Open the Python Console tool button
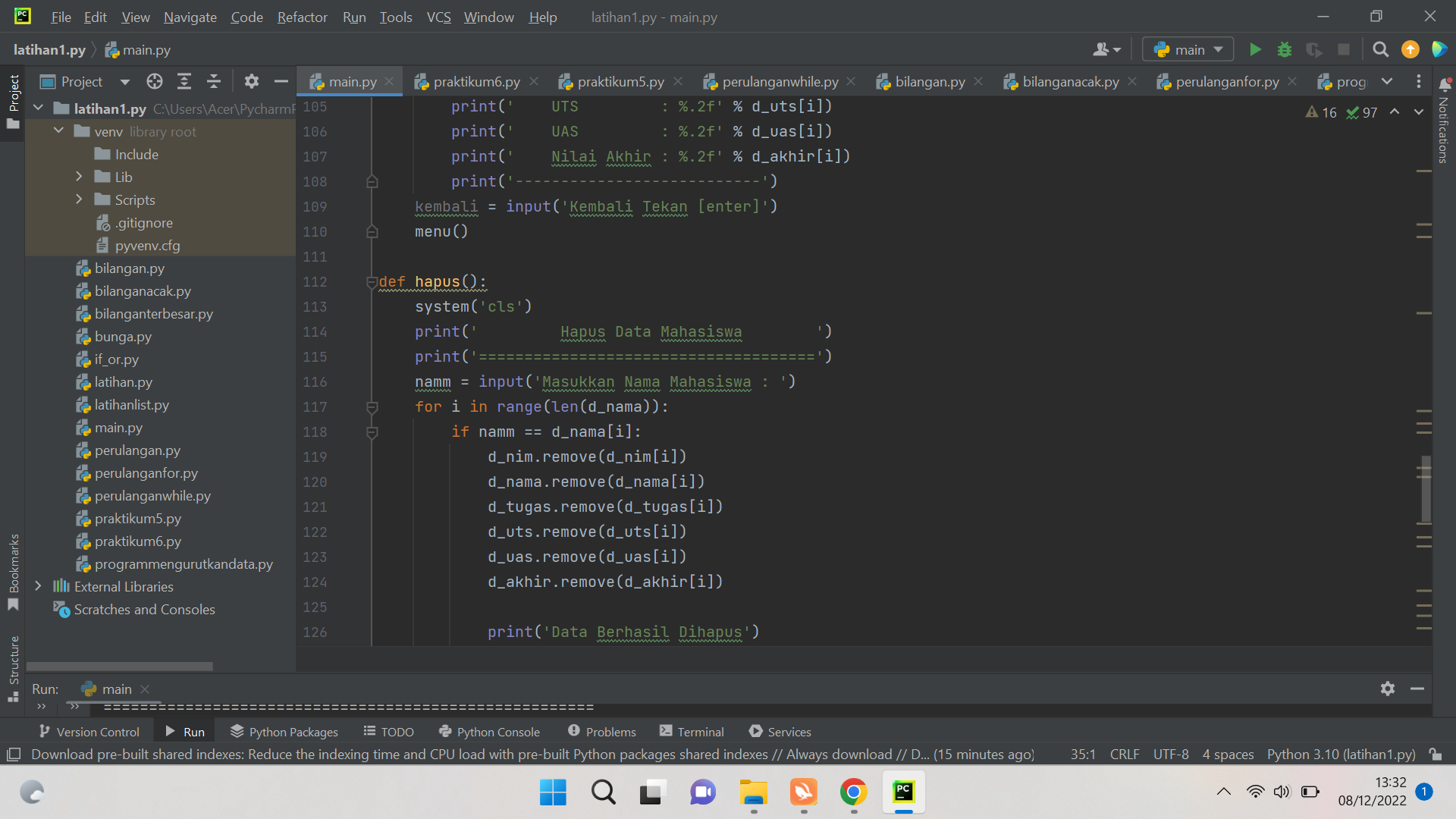The height and width of the screenshot is (819, 1456). coord(490,732)
